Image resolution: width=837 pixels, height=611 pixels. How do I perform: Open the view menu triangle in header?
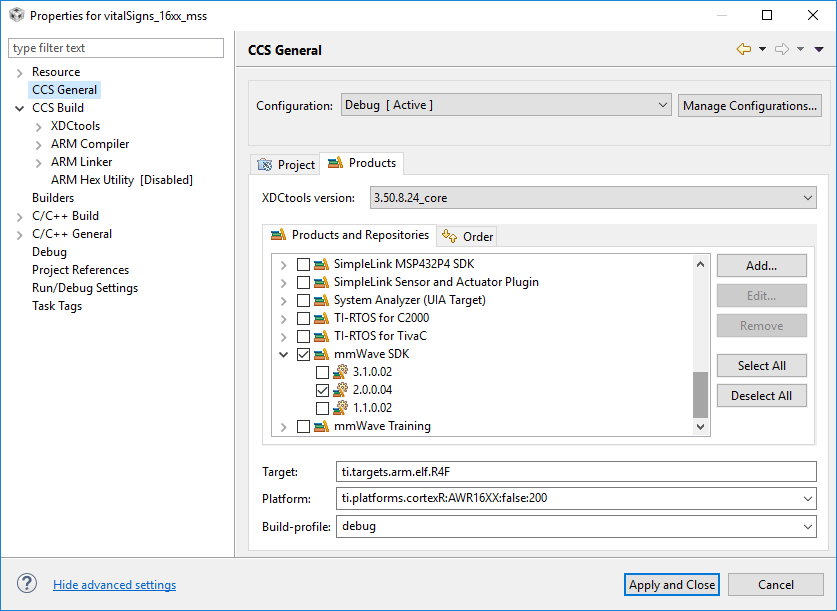[x=819, y=49]
